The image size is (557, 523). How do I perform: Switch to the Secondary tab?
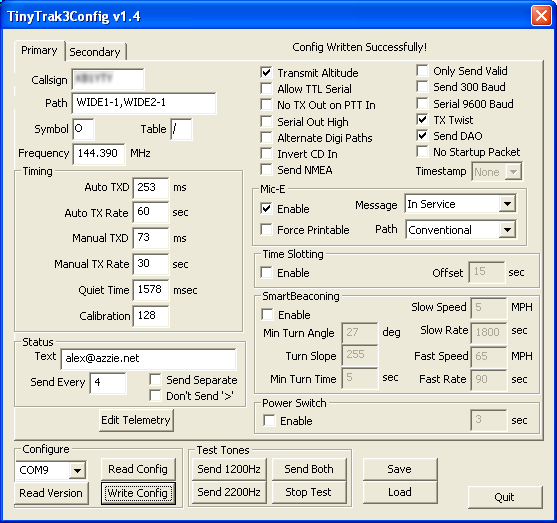95,52
